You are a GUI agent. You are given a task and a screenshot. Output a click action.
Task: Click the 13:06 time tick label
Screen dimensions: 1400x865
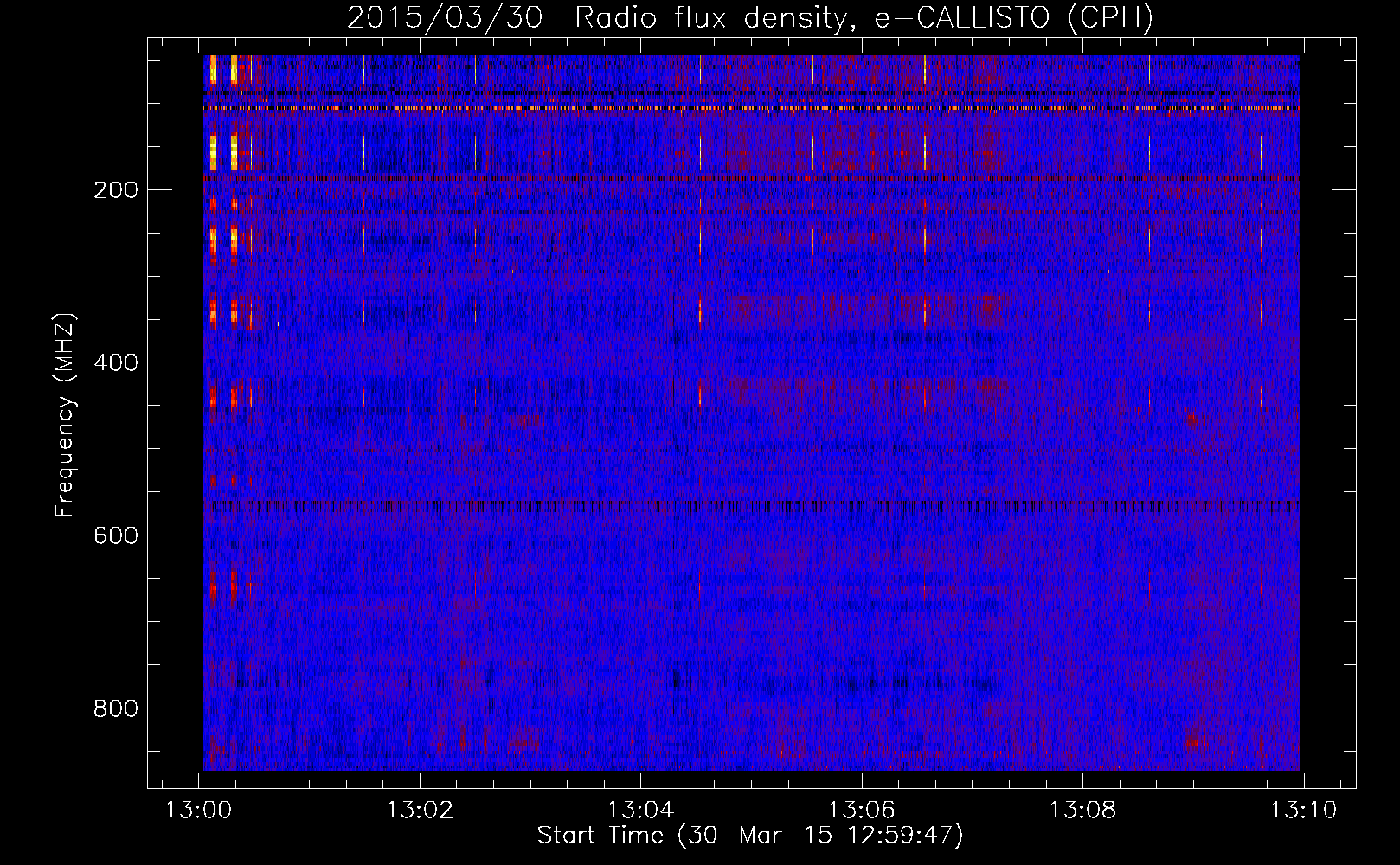tap(862, 811)
